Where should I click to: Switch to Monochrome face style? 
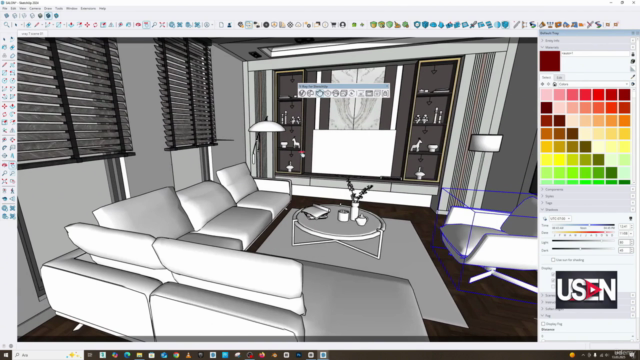56,16
